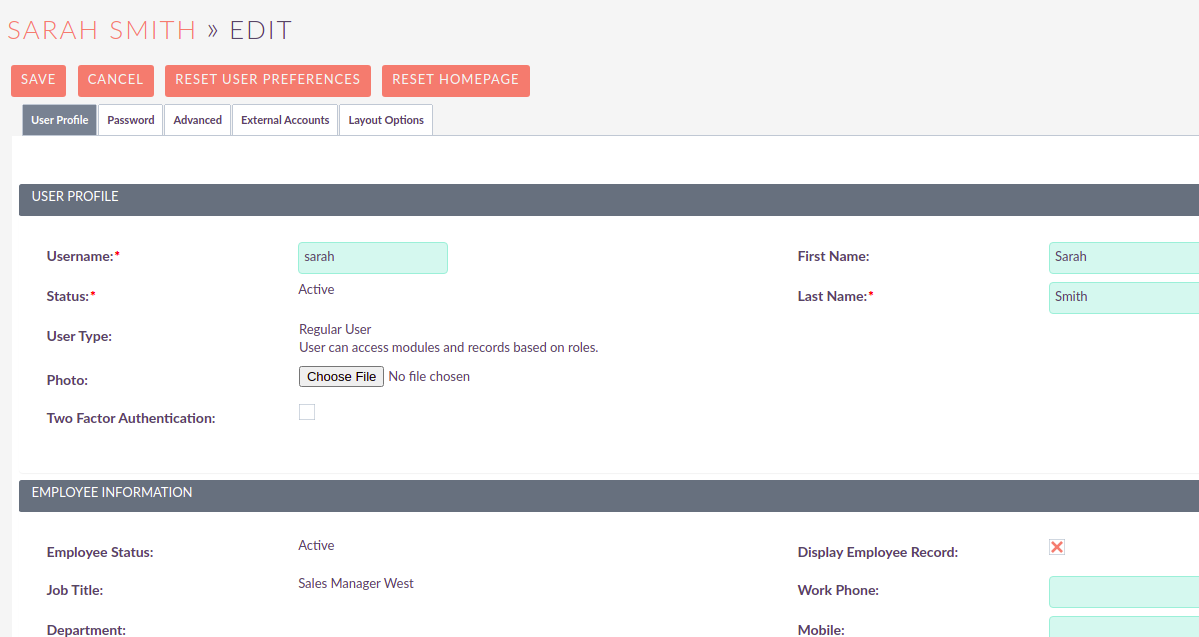The image size is (1199, 637).
Task: Open the Advanced tab
Action: tap(197, 119)
